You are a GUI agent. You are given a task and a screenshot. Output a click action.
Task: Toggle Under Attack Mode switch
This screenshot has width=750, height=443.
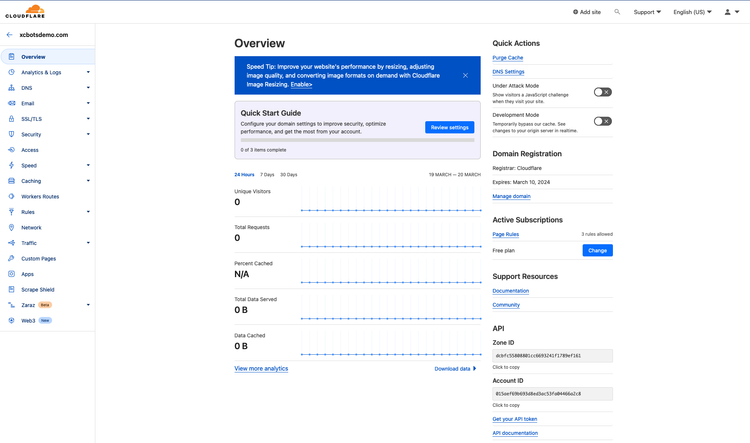602,92
